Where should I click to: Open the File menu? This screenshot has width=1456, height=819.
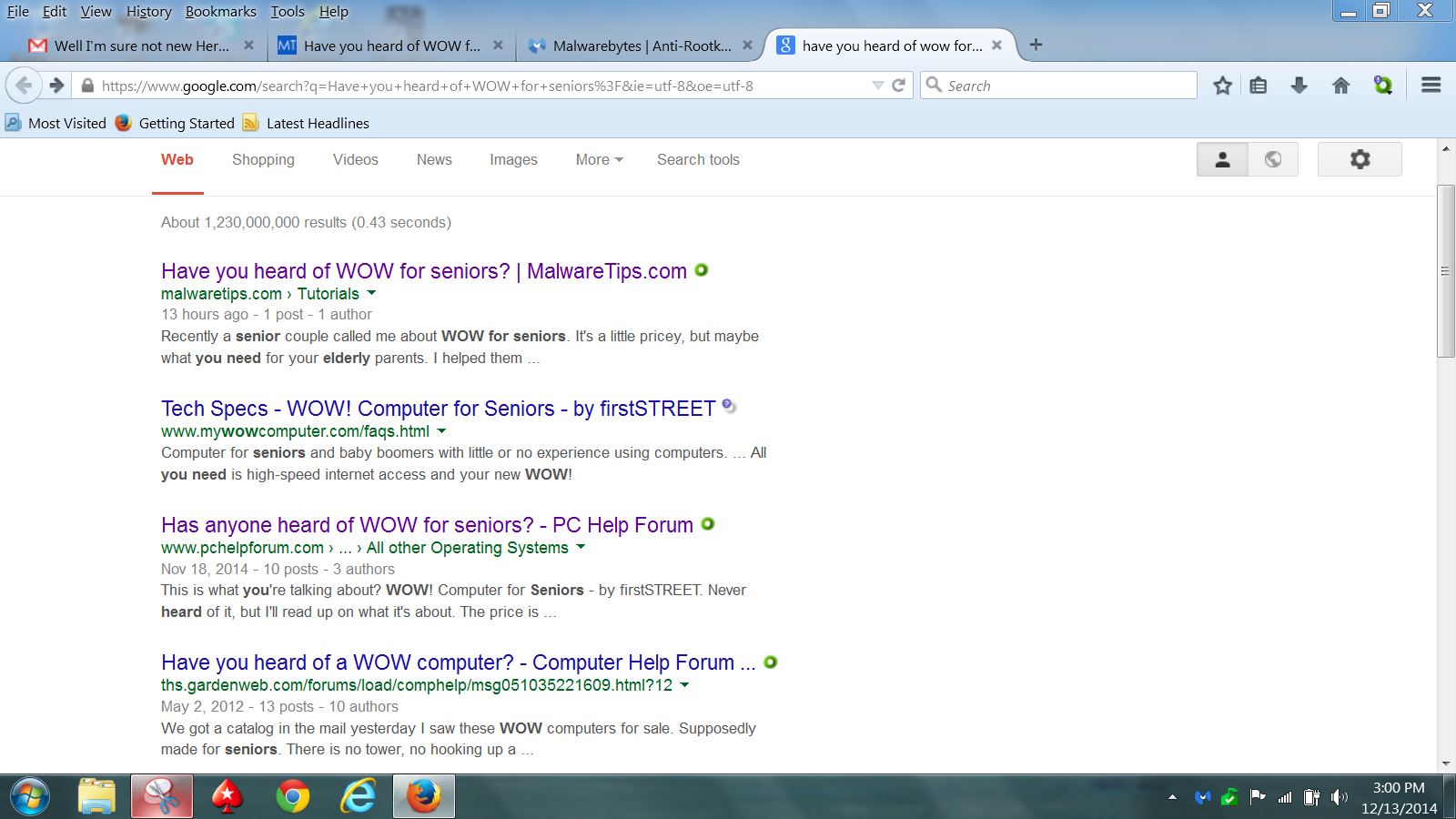pyautogui.click(x=18, y=12)
